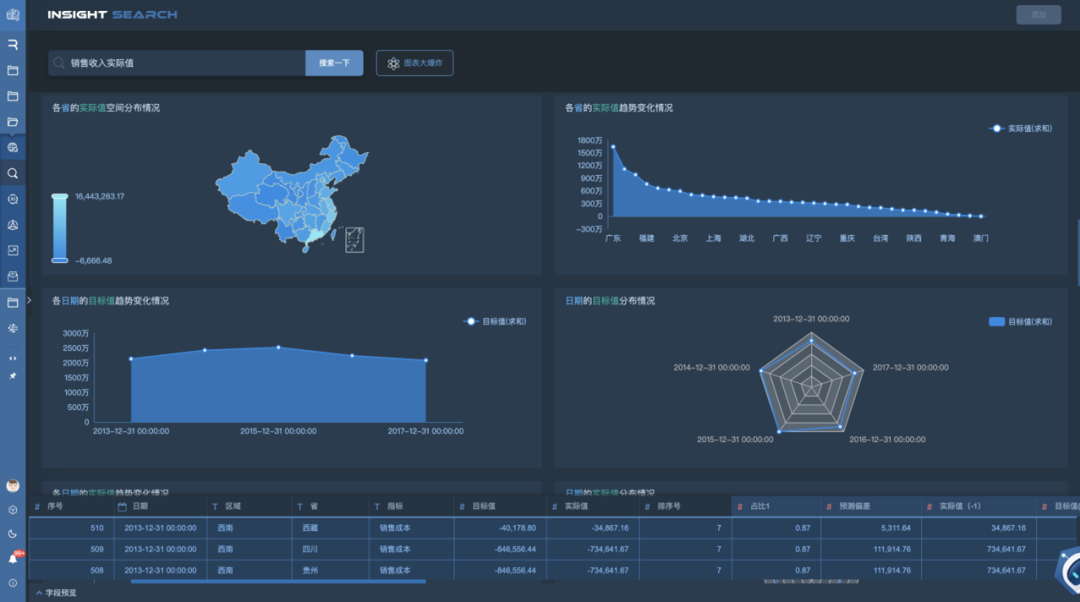Click the notification bell with 99+ badge

pyautogui.click(x=13, y=558)
